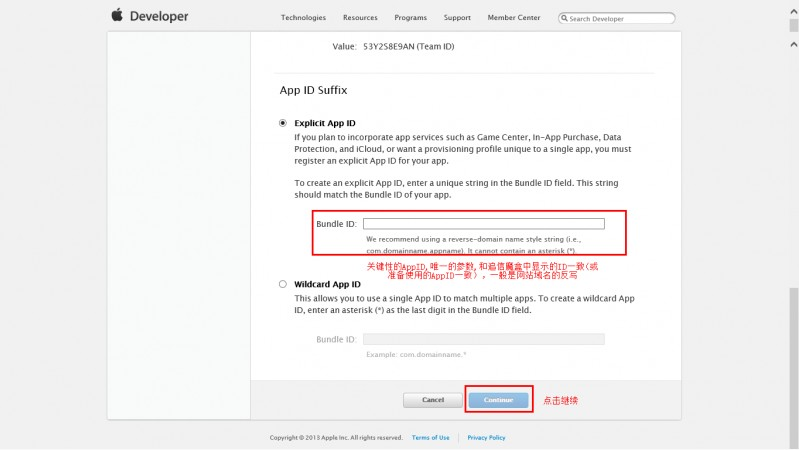Click the Explicit Bundle ID input field
Image resolution: width=799 pixels, height=450 pixels.
484,224
